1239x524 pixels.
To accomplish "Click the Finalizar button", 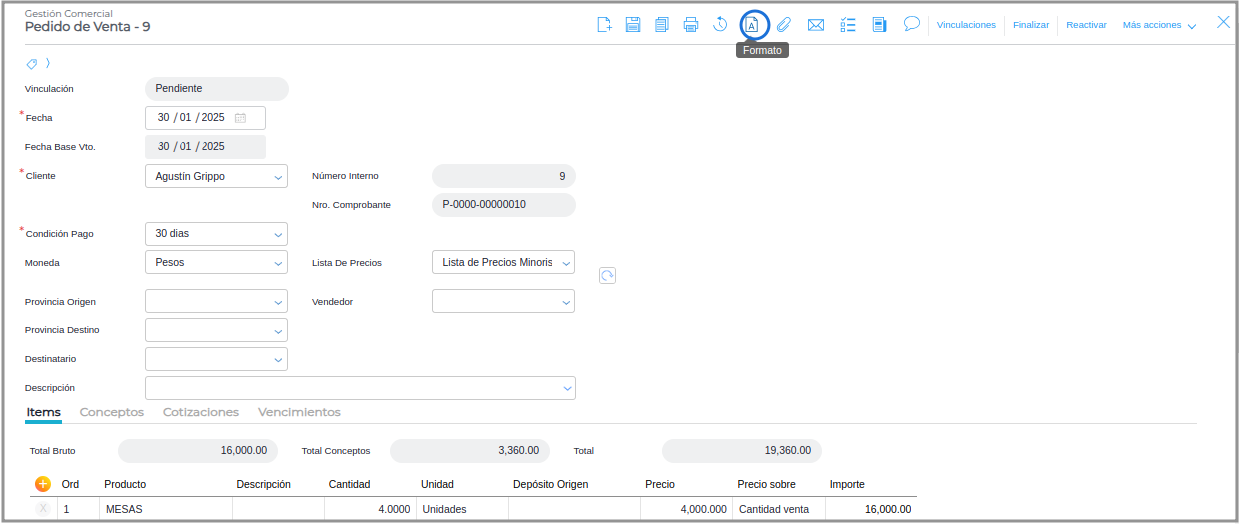I will pos(1031,25).
